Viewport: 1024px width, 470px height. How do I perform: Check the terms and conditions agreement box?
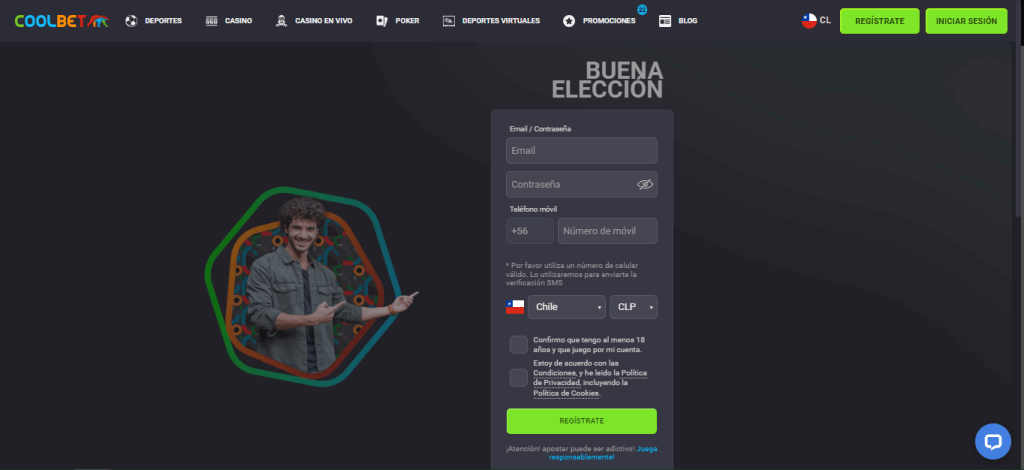pyautogui.click(x=519, y=377)
